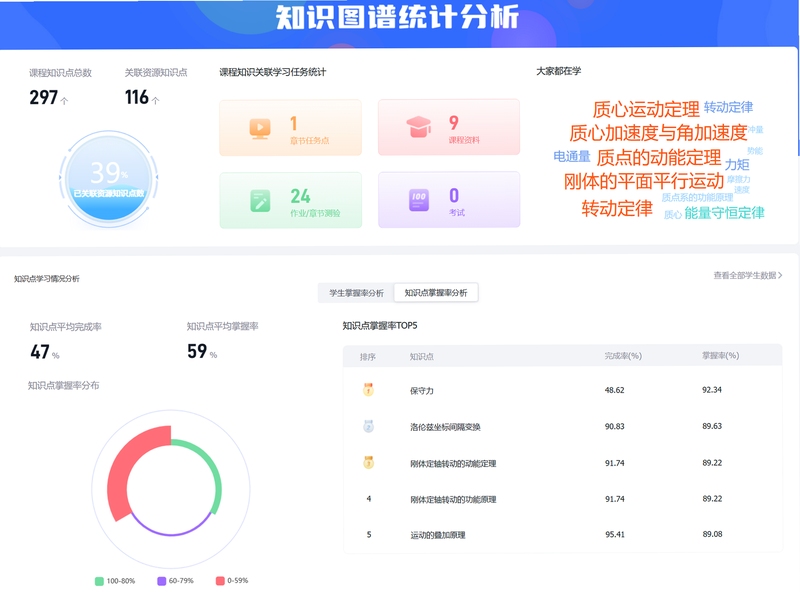
Task: Click the 完成率(%) column header
Action: pyautogui.click(x=623, y=356)
